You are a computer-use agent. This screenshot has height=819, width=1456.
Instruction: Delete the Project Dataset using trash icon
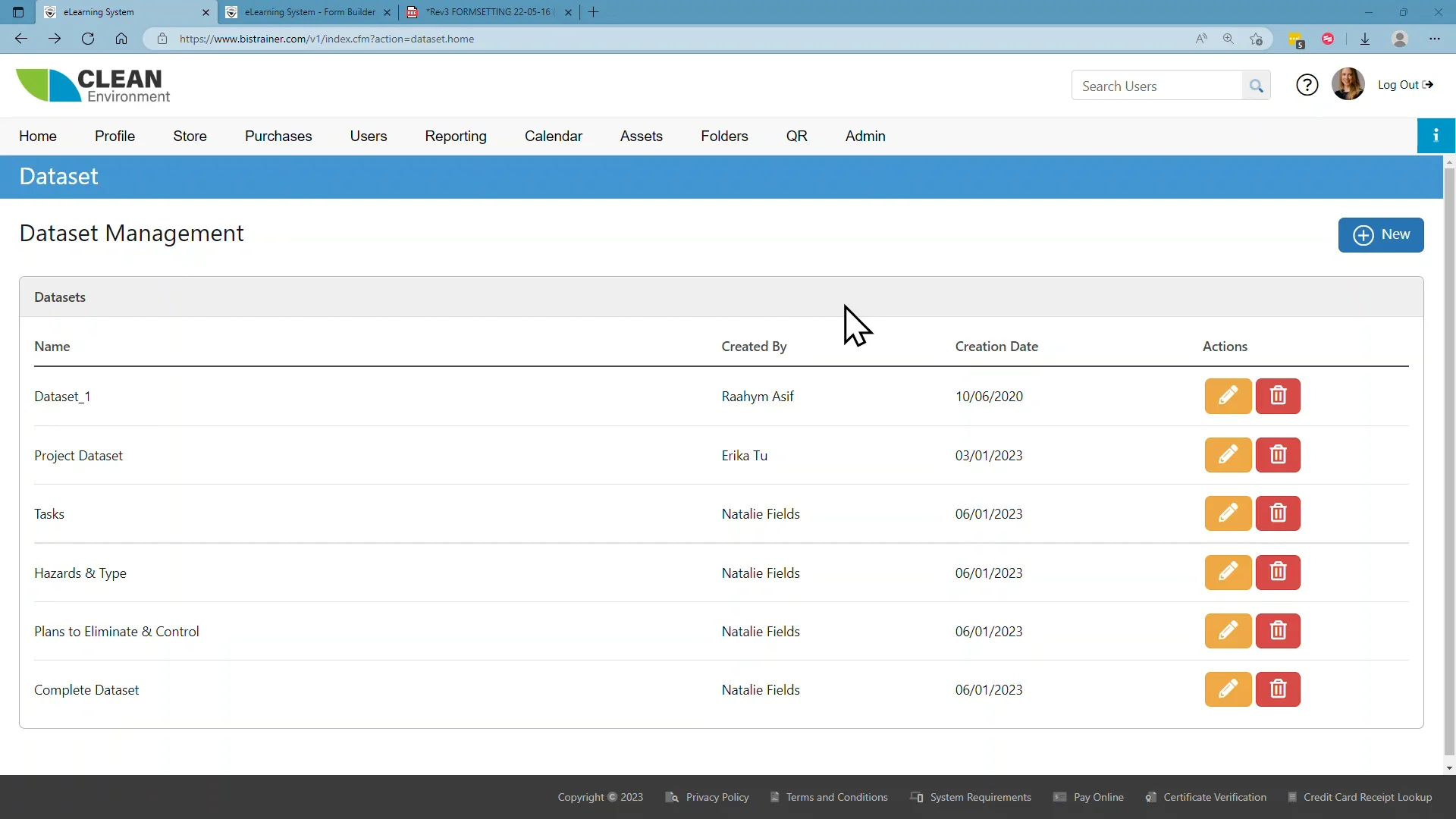1278,455
